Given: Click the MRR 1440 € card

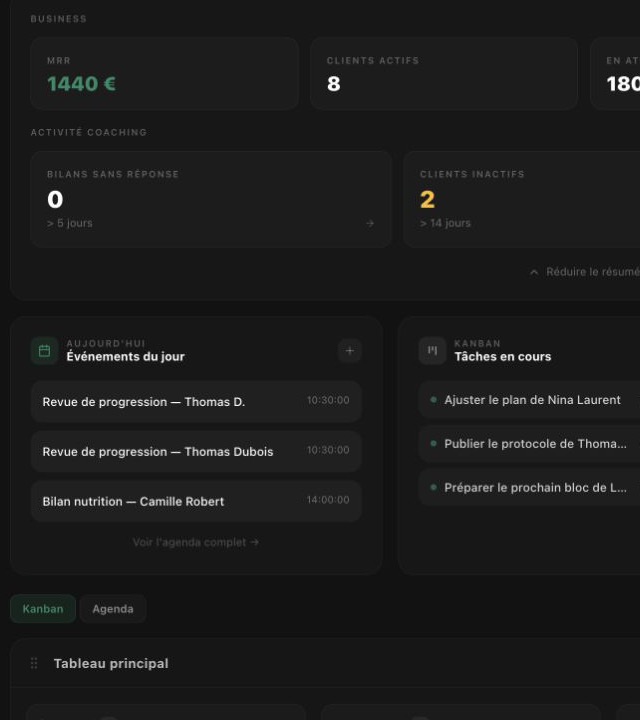Looking at the screenshot, I should point(165,73).
